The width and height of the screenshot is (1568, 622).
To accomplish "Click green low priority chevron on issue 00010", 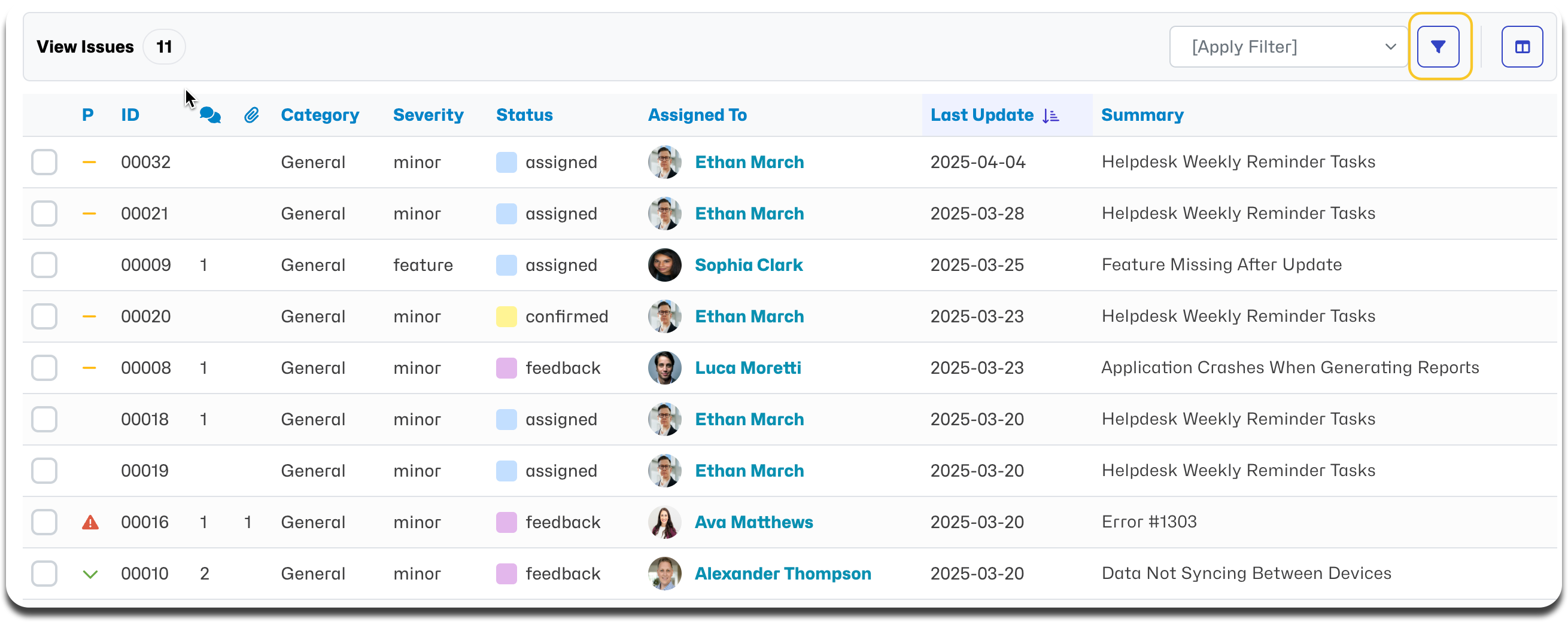I will (x=90, y=574).
